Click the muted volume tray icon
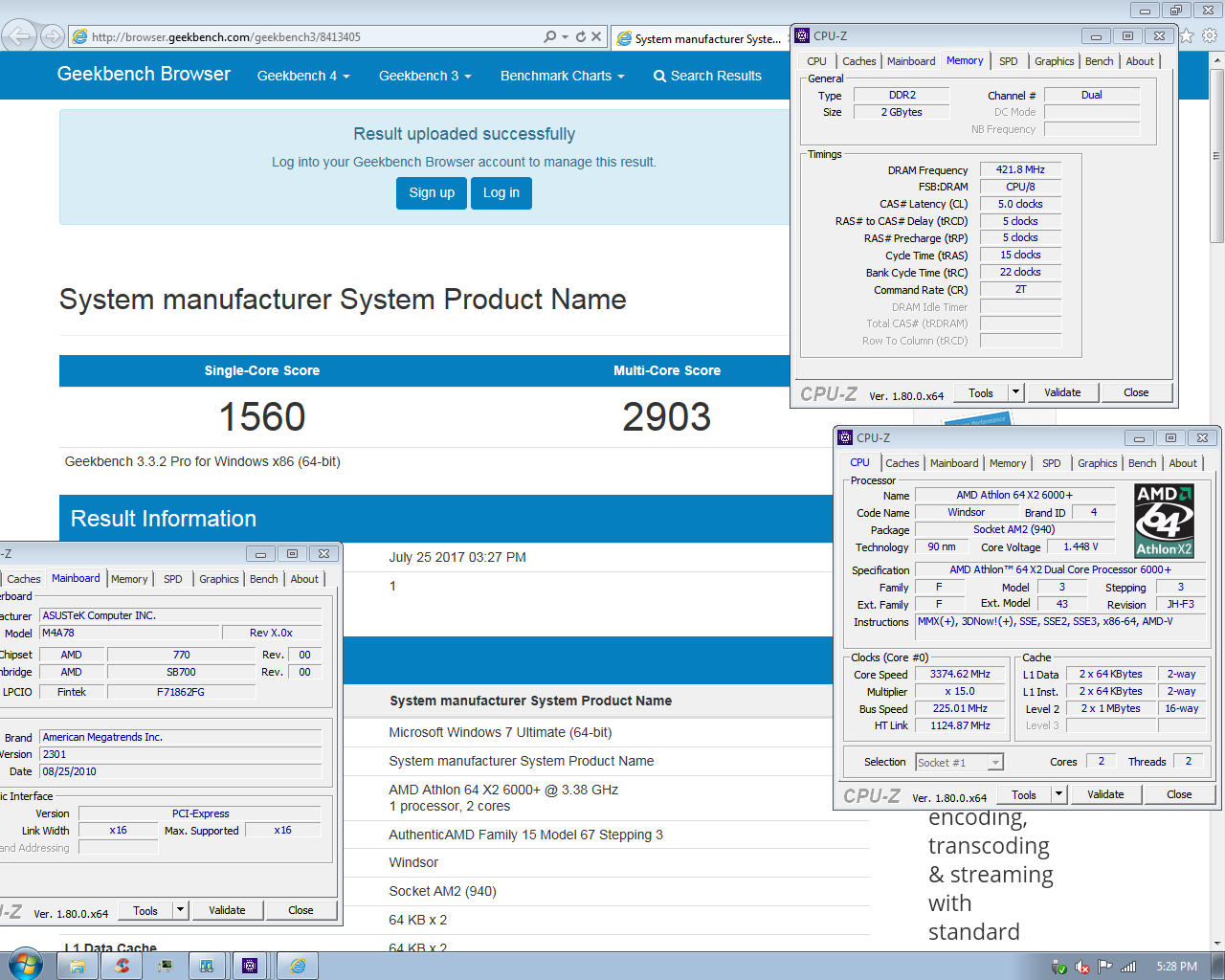This screenshot has width=1225, height=980. coord(1082,967)
